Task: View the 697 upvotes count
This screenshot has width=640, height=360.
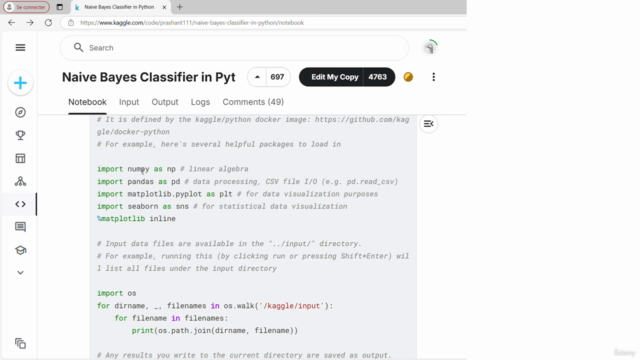Action: 277,77
